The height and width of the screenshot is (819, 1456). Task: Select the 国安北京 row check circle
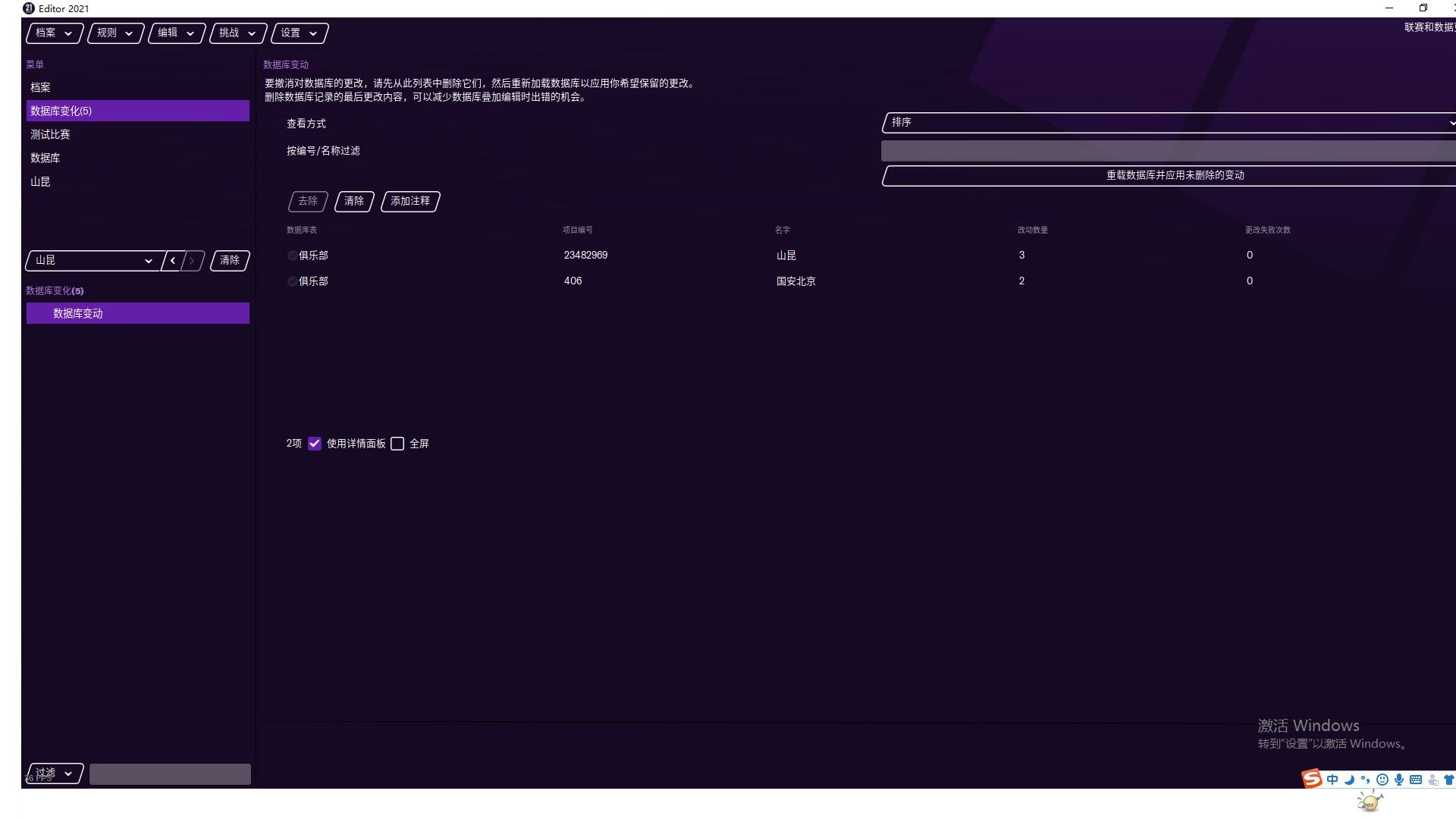coord(292,281)
